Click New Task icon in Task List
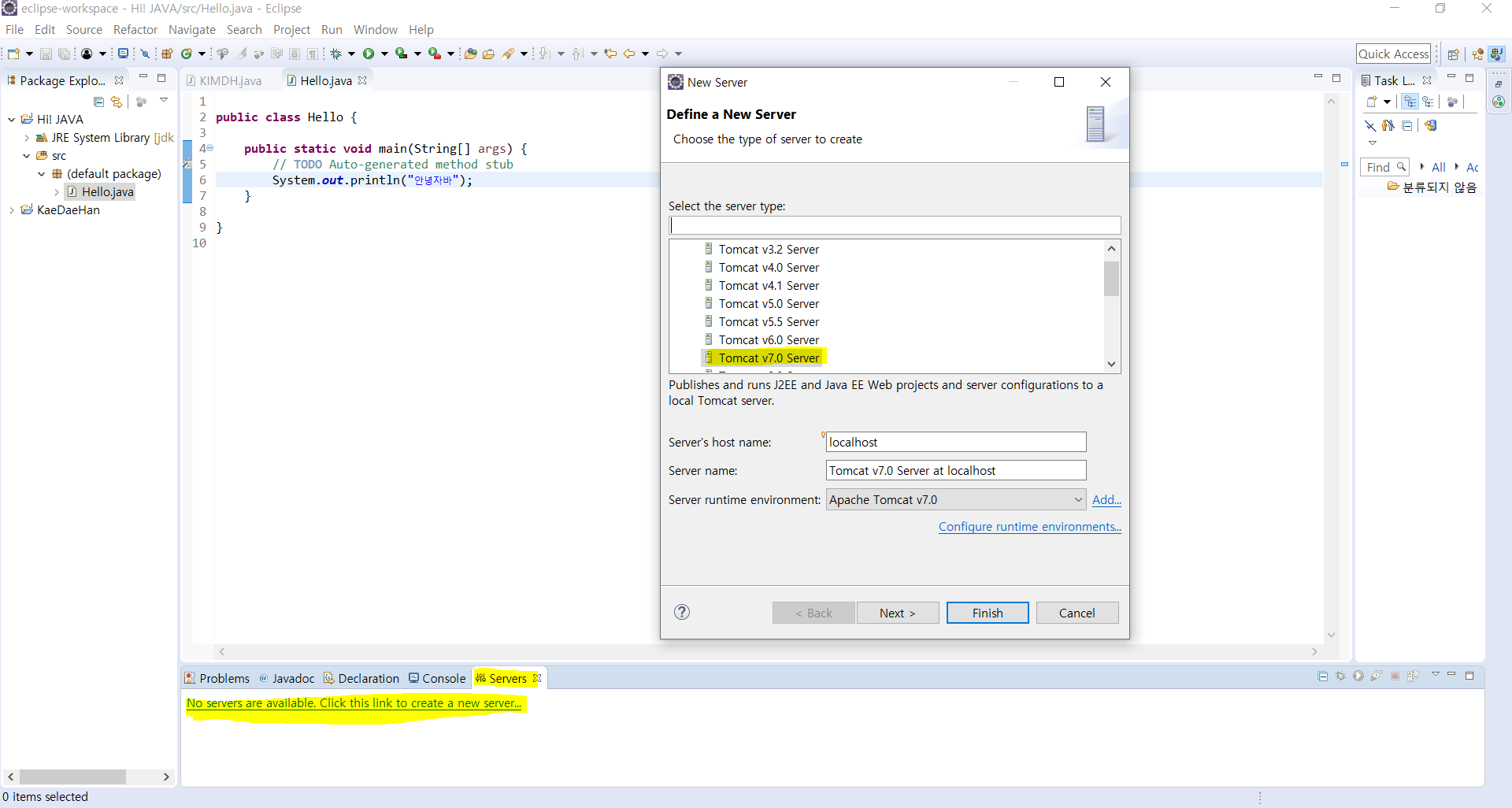 (x=1372, y=102)
